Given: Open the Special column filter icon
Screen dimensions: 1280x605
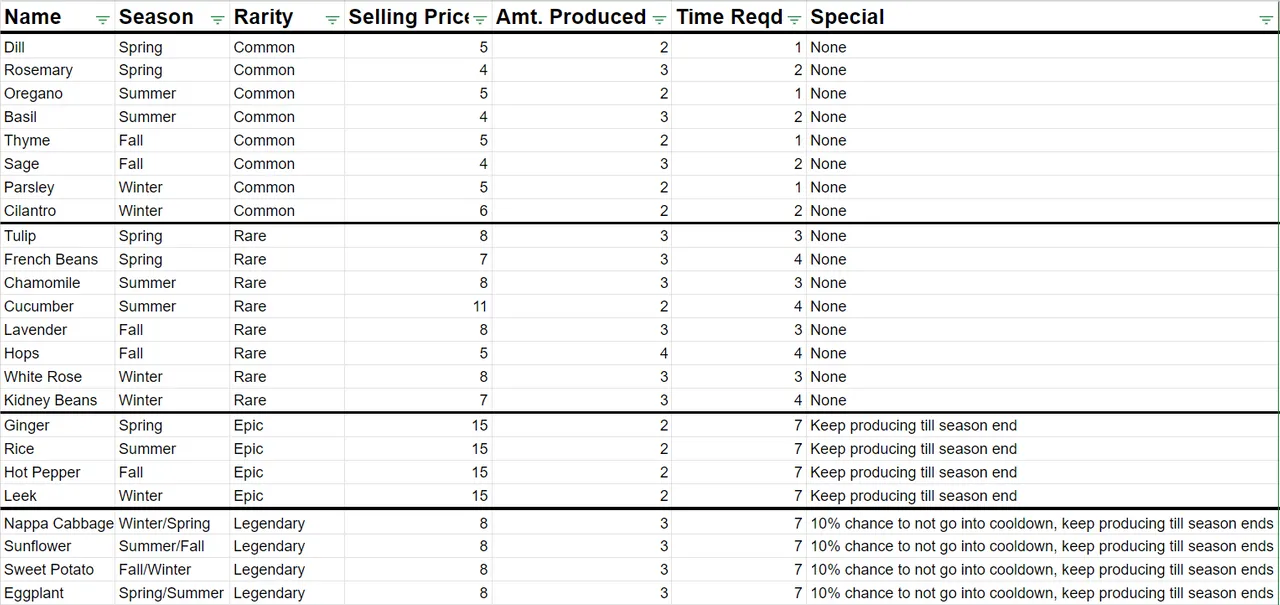Looking at the screenshot, I should click(x=1266, y=20).
